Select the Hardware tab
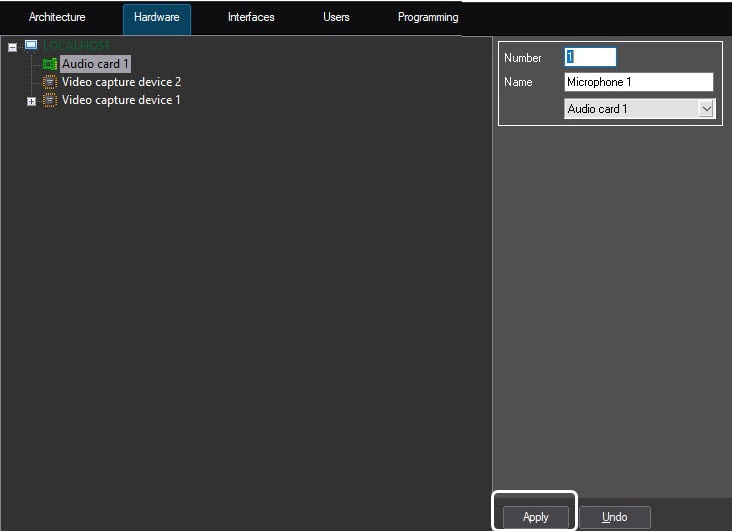Image resolution: width=732 pixels, height=531 pixels. 156,18
